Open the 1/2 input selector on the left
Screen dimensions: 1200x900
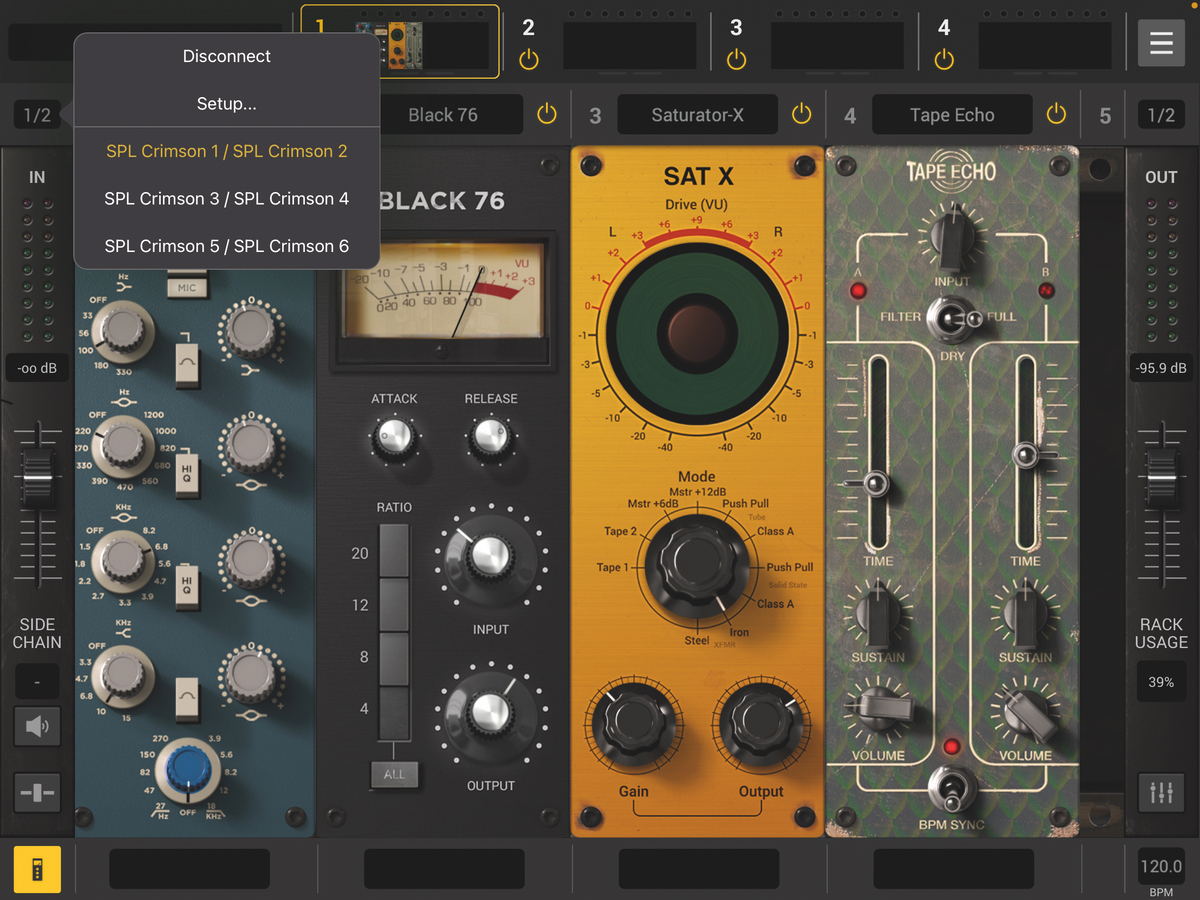pyautogui.click(x=37, y=115)
